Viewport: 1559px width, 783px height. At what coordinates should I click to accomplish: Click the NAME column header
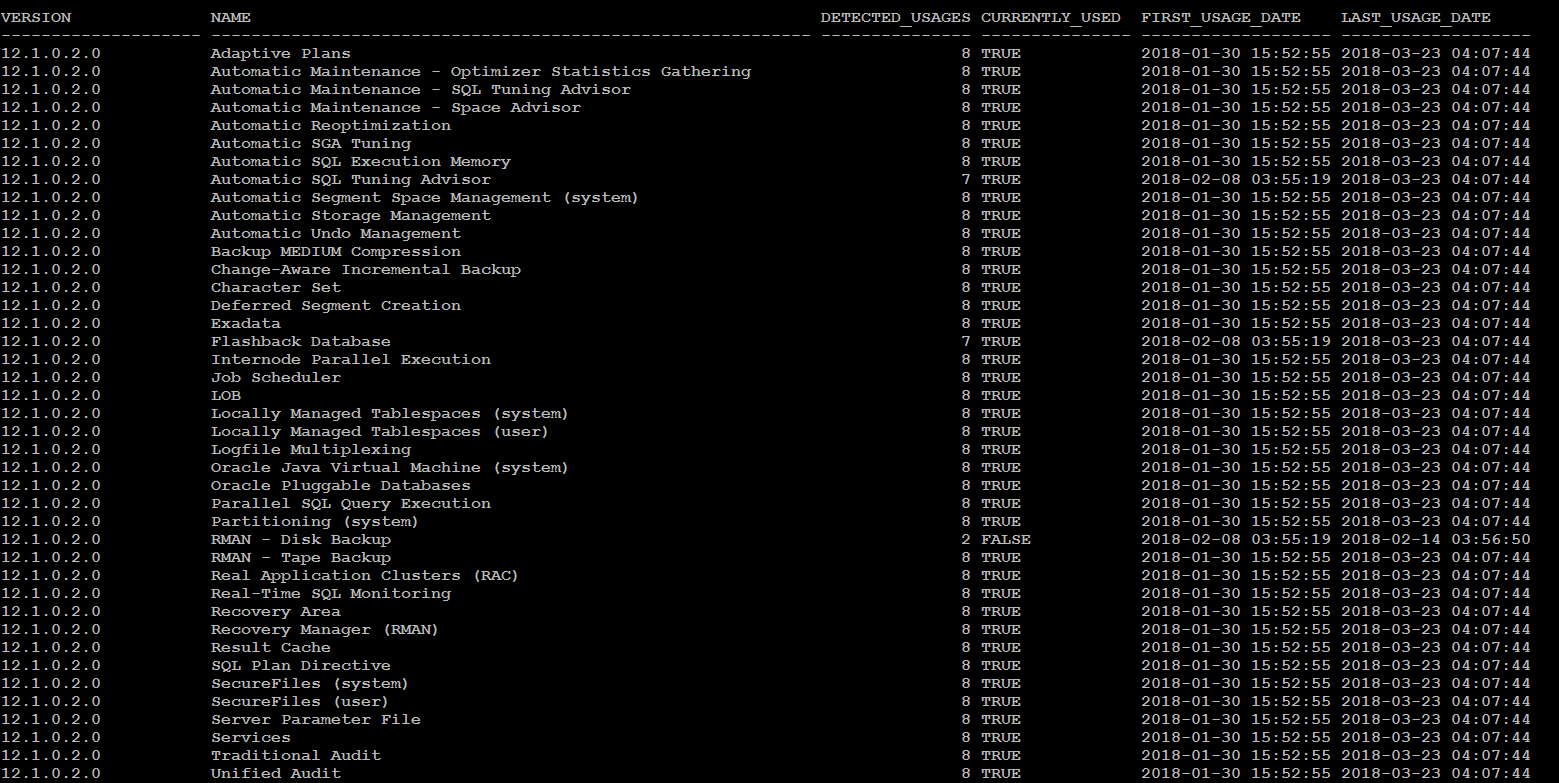(231, 17)
